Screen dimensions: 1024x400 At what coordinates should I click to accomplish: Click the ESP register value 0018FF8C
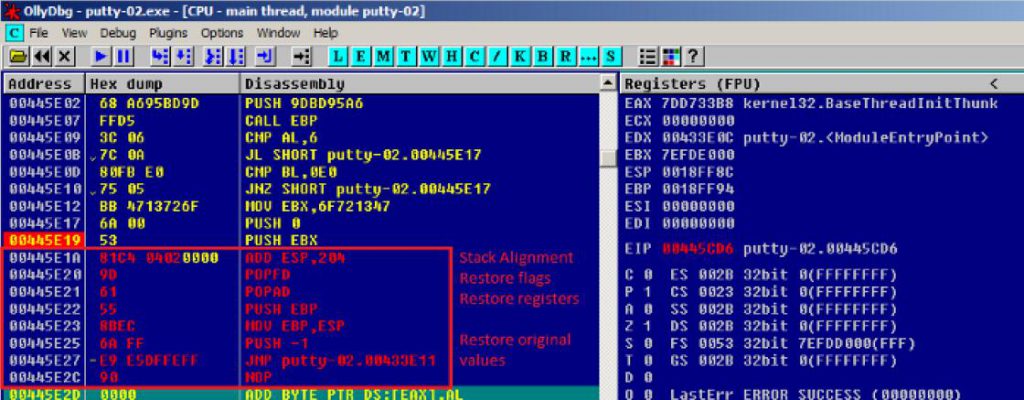(697, 172)
